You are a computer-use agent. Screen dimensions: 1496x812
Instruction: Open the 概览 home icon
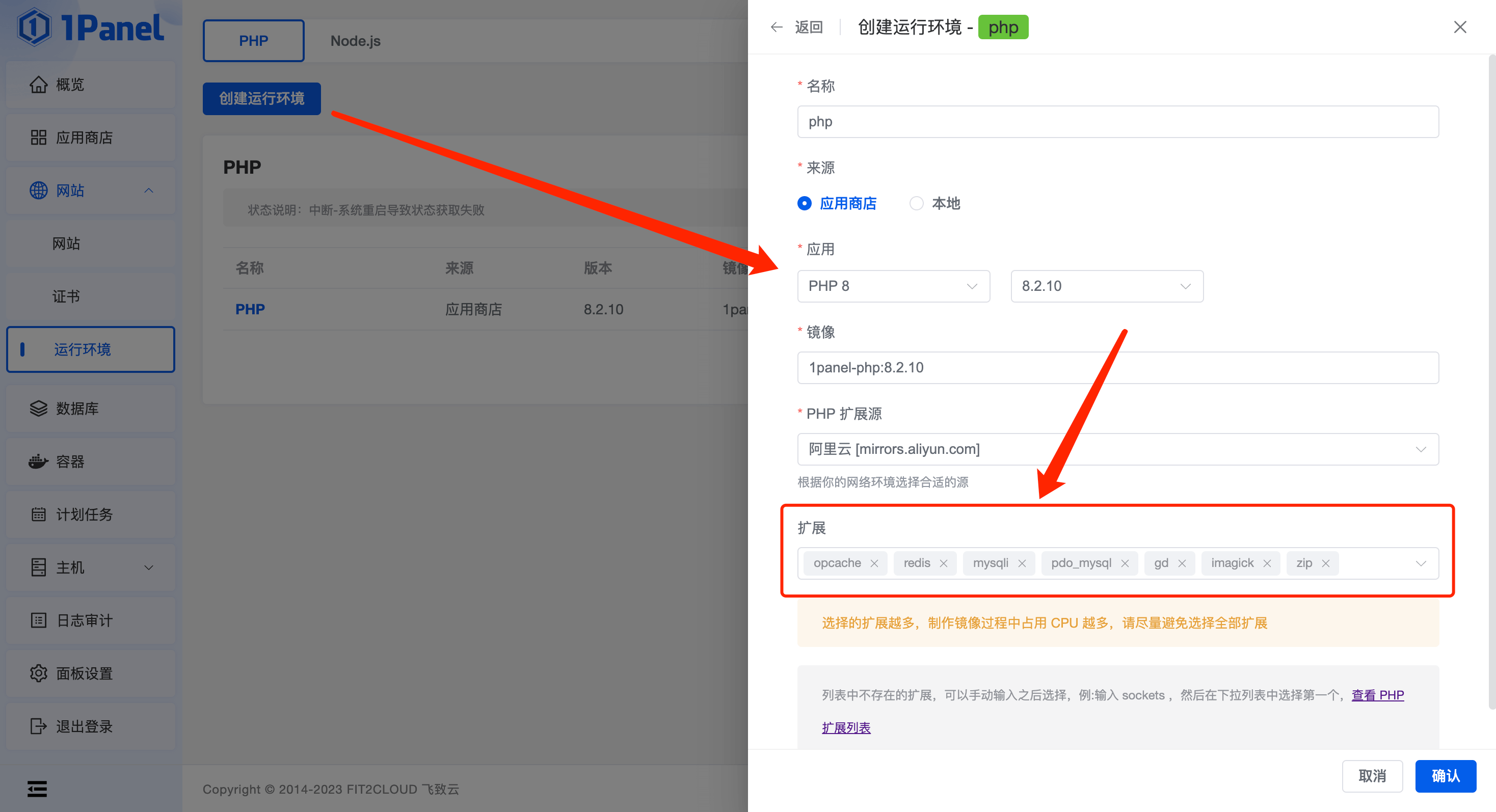pyautogui.click(x=38, y=85)
